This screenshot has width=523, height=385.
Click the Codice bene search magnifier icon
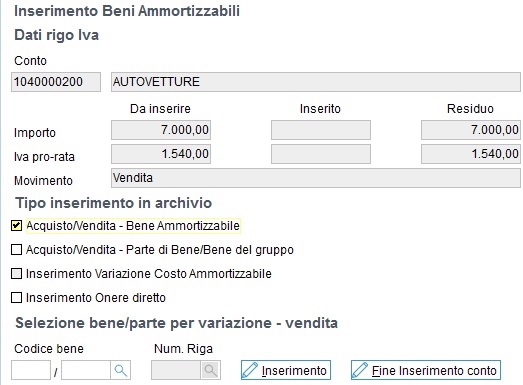[x=120, y=370]
